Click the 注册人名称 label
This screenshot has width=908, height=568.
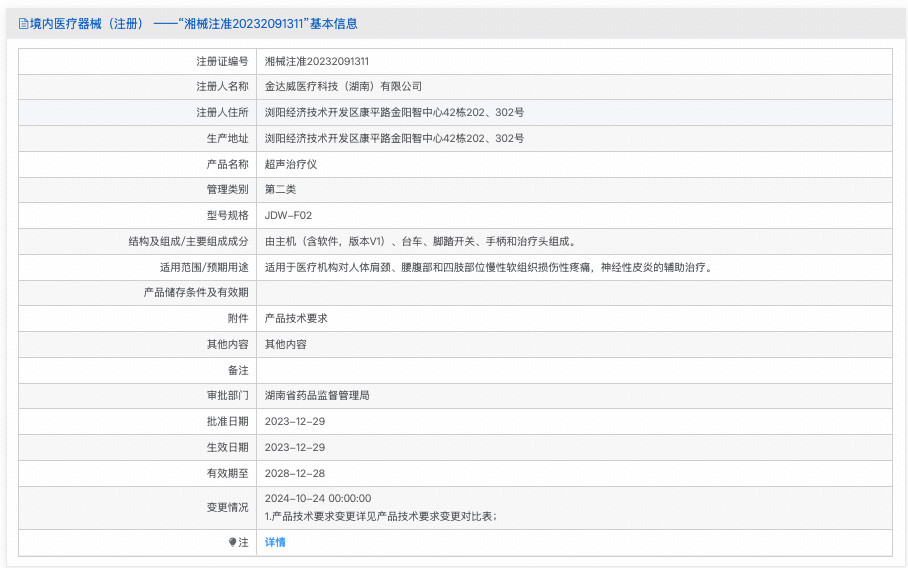point(222,86)
